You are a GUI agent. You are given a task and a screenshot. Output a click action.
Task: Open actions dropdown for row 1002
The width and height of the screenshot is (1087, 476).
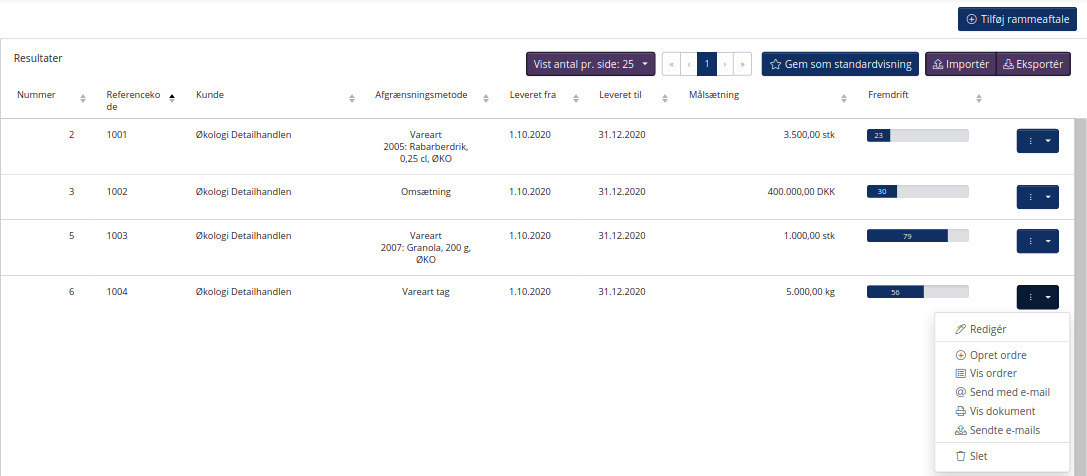point(1037,197)
